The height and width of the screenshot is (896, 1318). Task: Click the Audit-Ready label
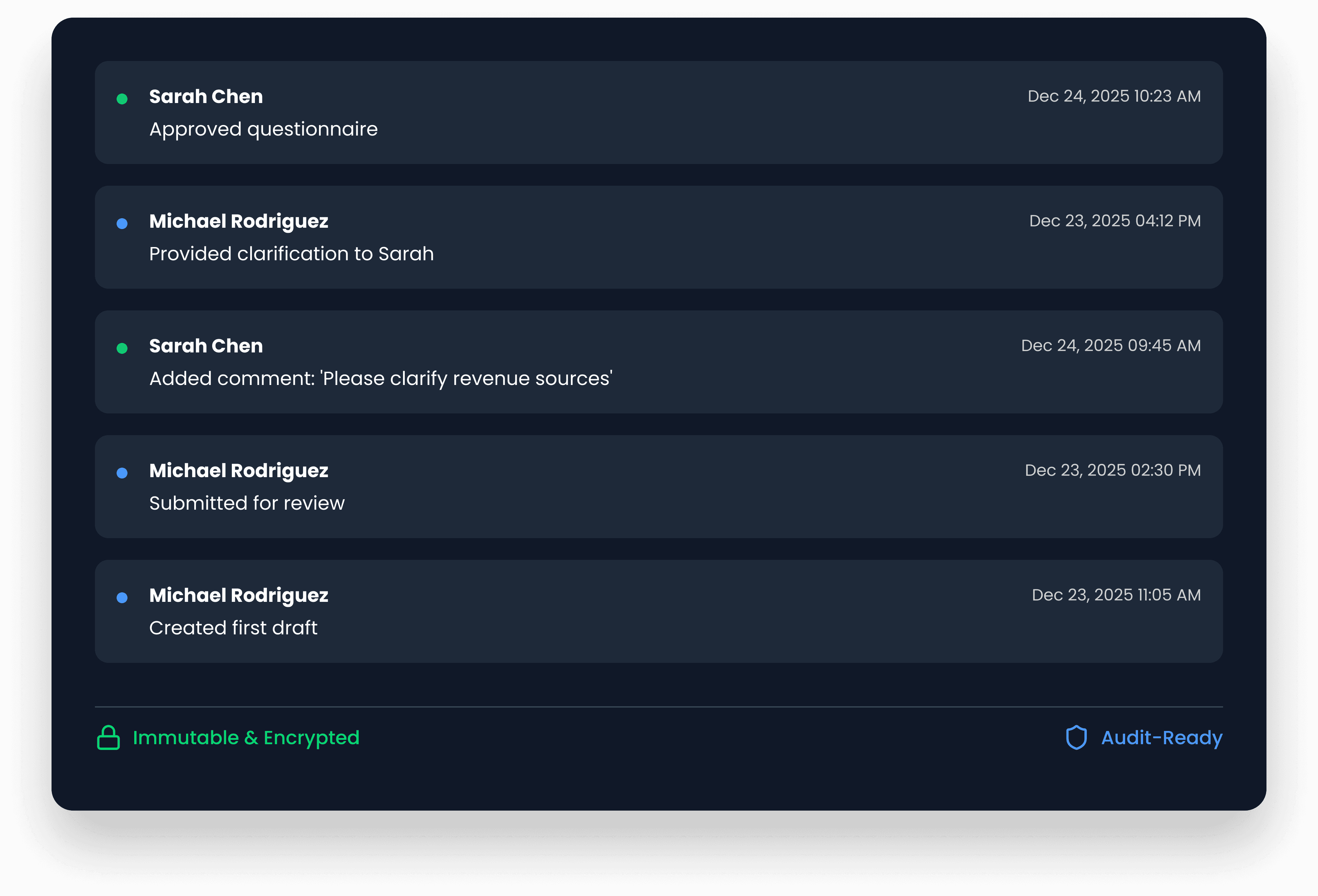pos(1161,738)
